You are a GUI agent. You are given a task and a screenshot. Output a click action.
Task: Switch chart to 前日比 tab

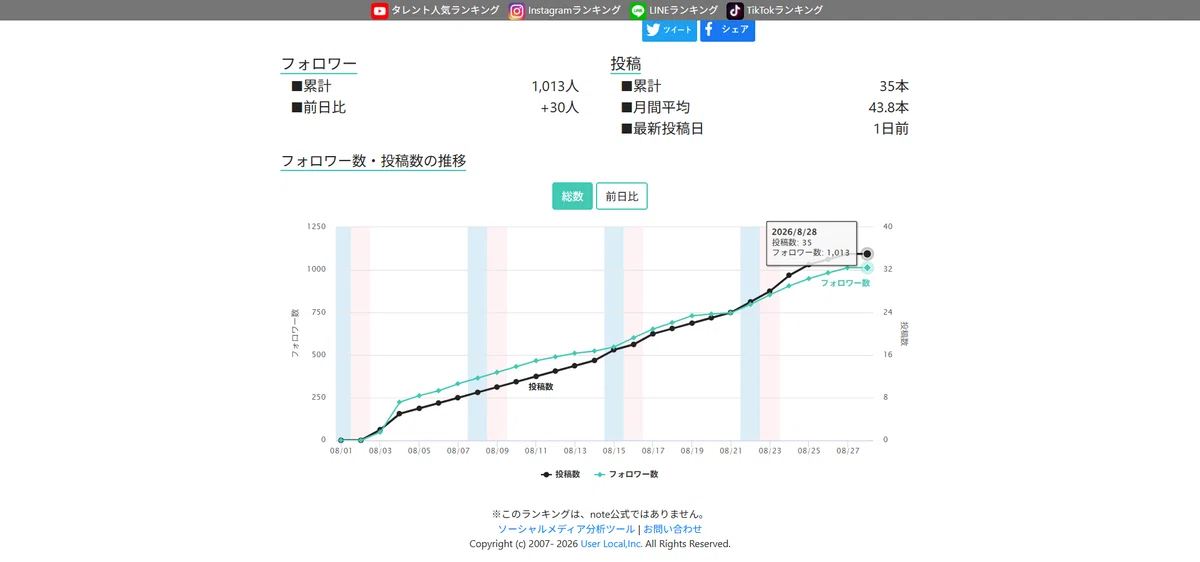coord(622,196)
